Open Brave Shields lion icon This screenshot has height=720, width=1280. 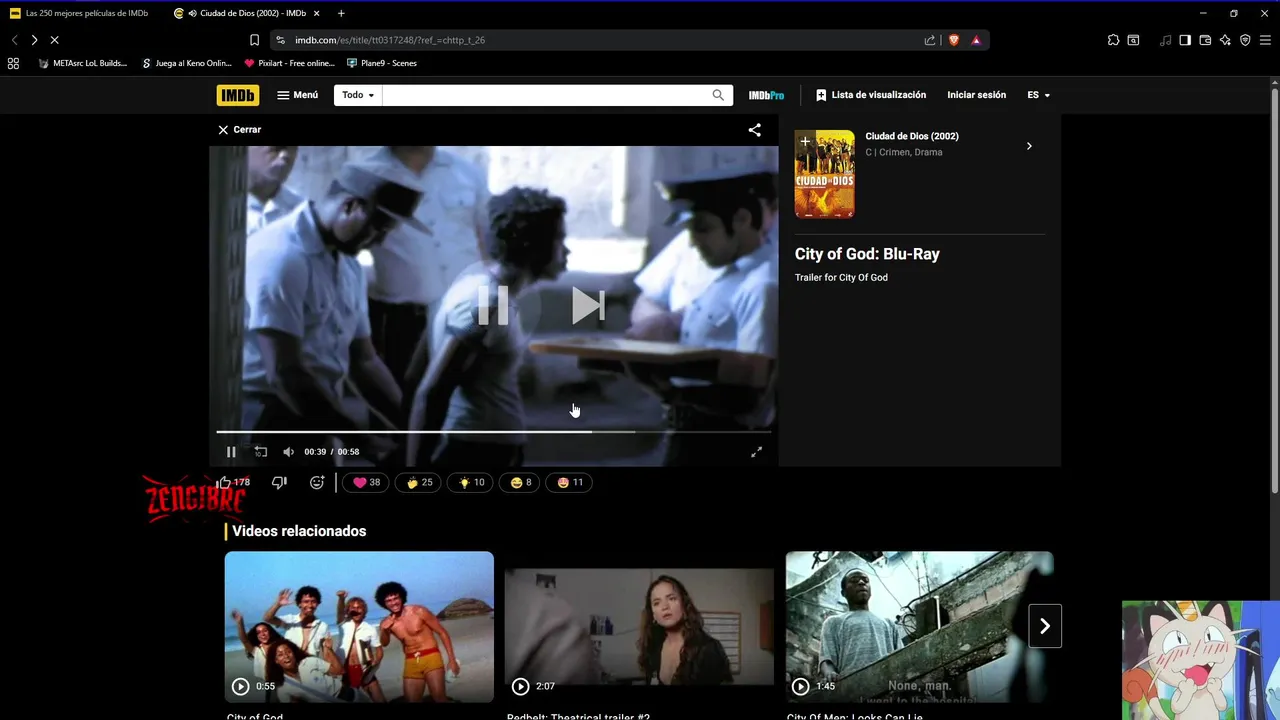click(954, 40)
